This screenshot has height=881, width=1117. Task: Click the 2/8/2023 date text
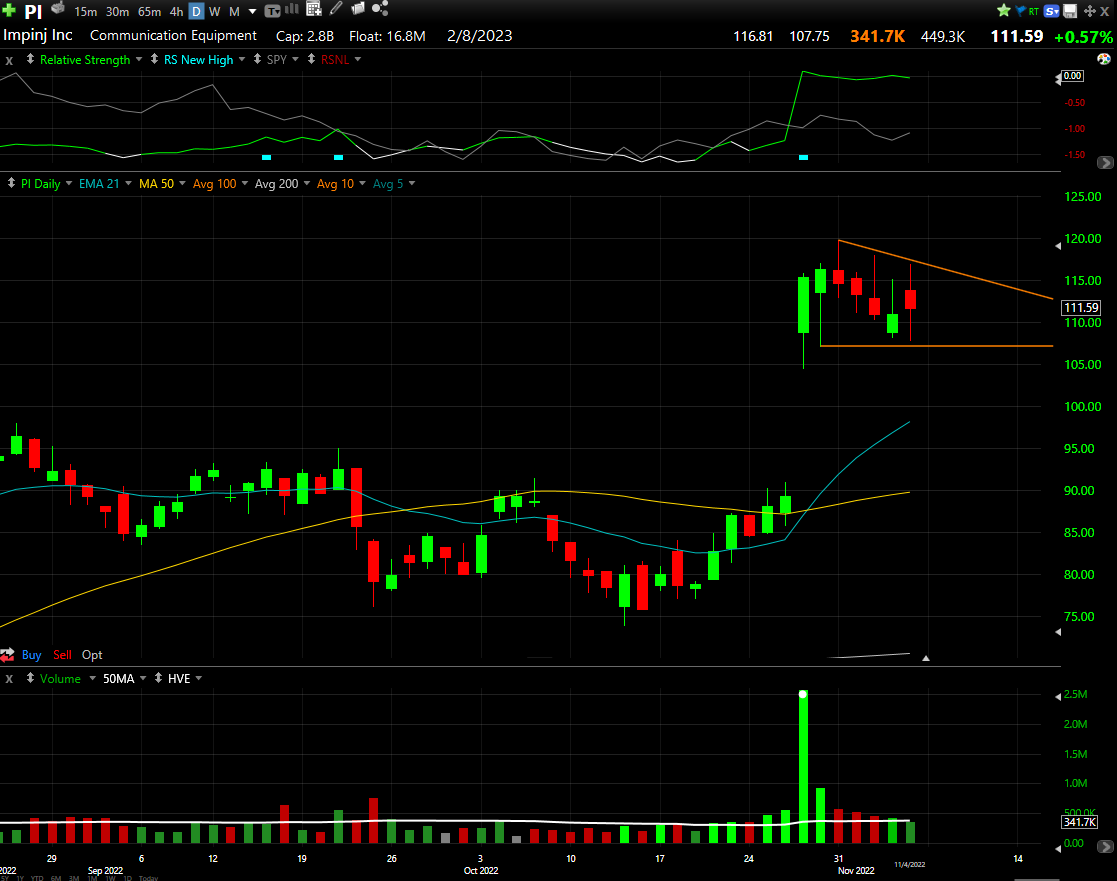point(479,36)
